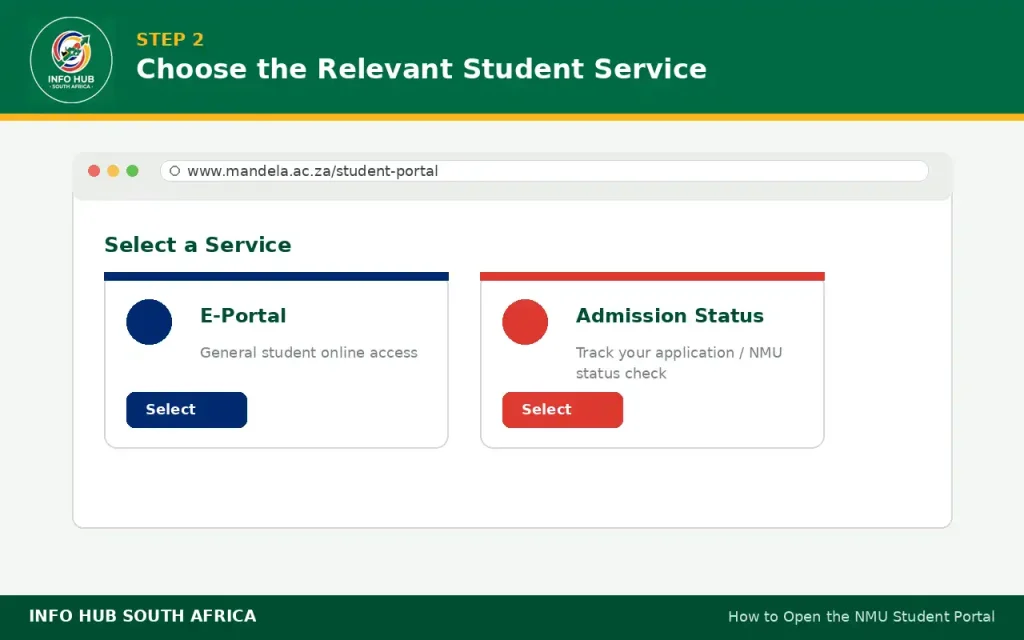Click the 'Select a Service' heading
The image size is (1024, 640).
pos(198,245)
